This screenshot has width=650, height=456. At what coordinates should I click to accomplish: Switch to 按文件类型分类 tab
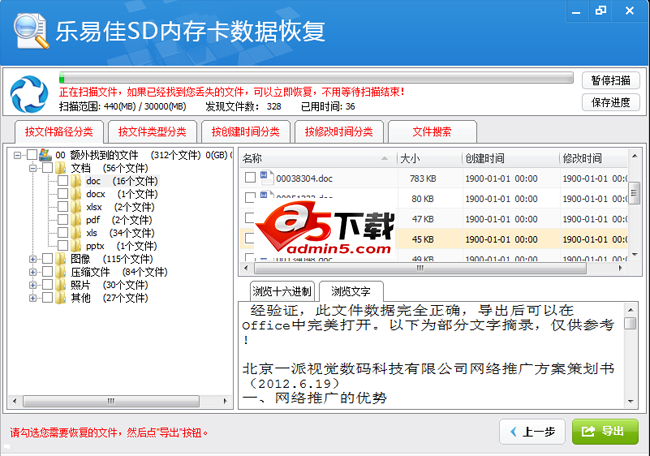pos(152,132)
